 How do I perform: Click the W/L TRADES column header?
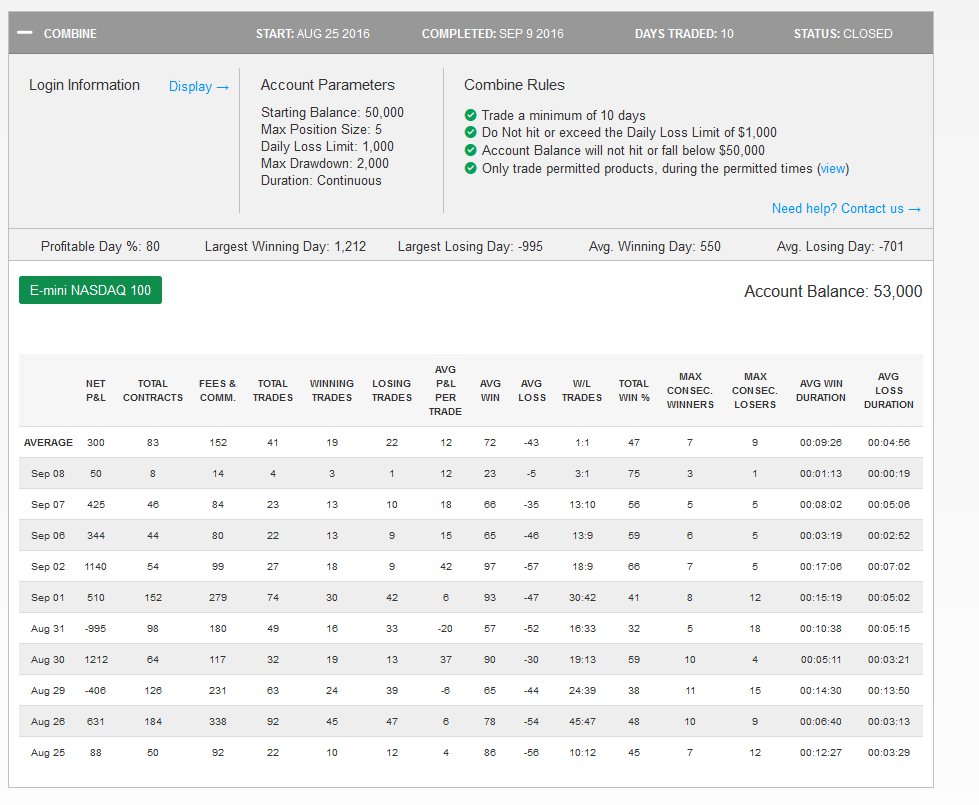click(x=582, y=390)
